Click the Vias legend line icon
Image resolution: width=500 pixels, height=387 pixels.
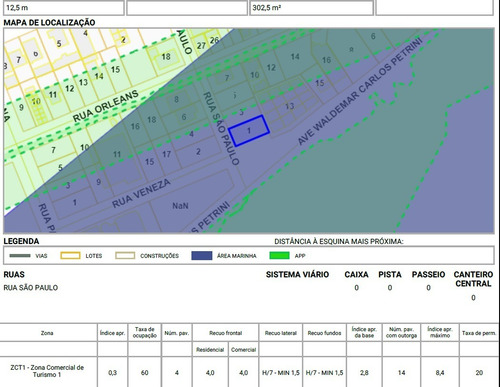tap(20, 256)
